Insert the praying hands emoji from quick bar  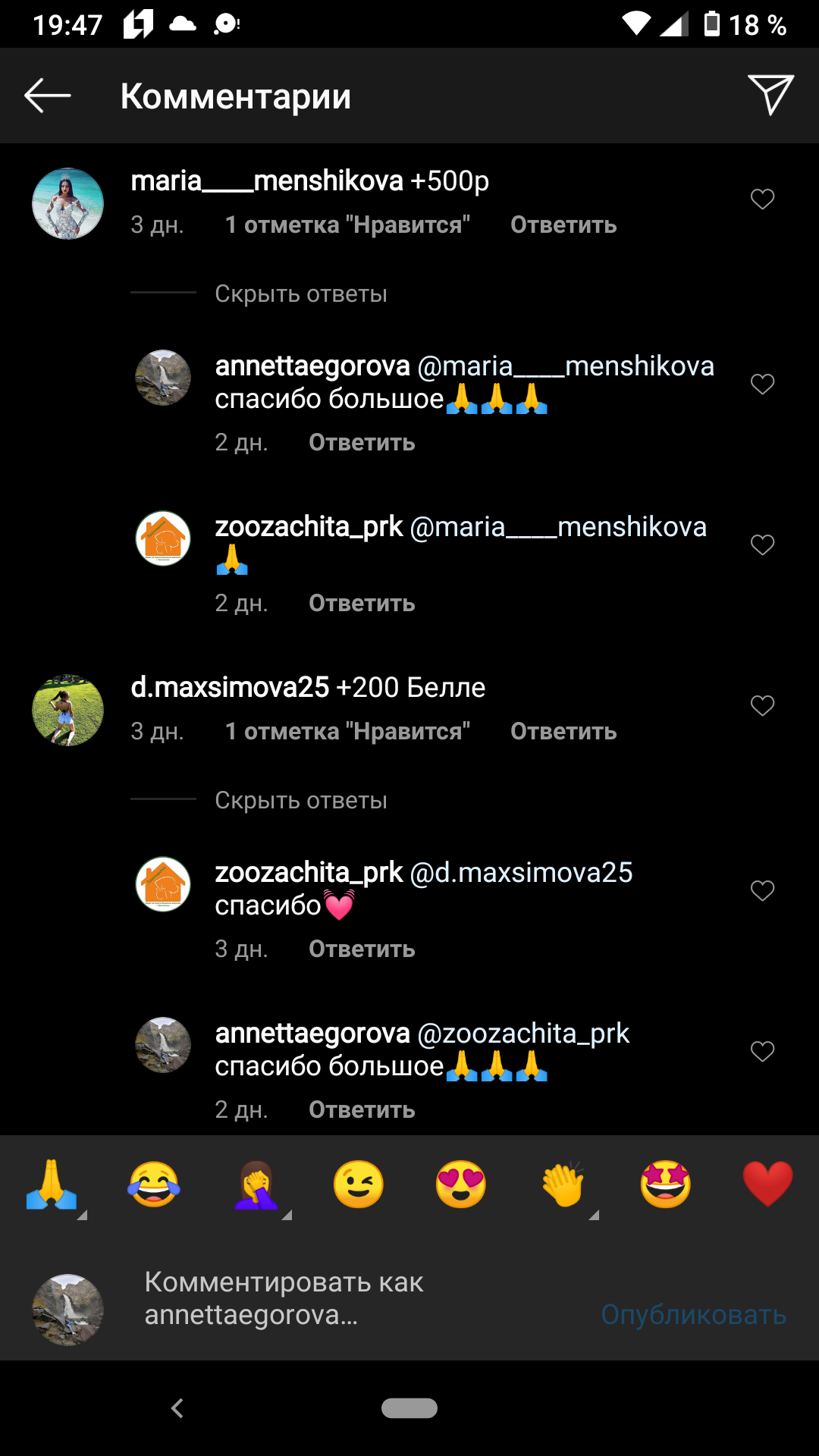[x=52, y=1184]
